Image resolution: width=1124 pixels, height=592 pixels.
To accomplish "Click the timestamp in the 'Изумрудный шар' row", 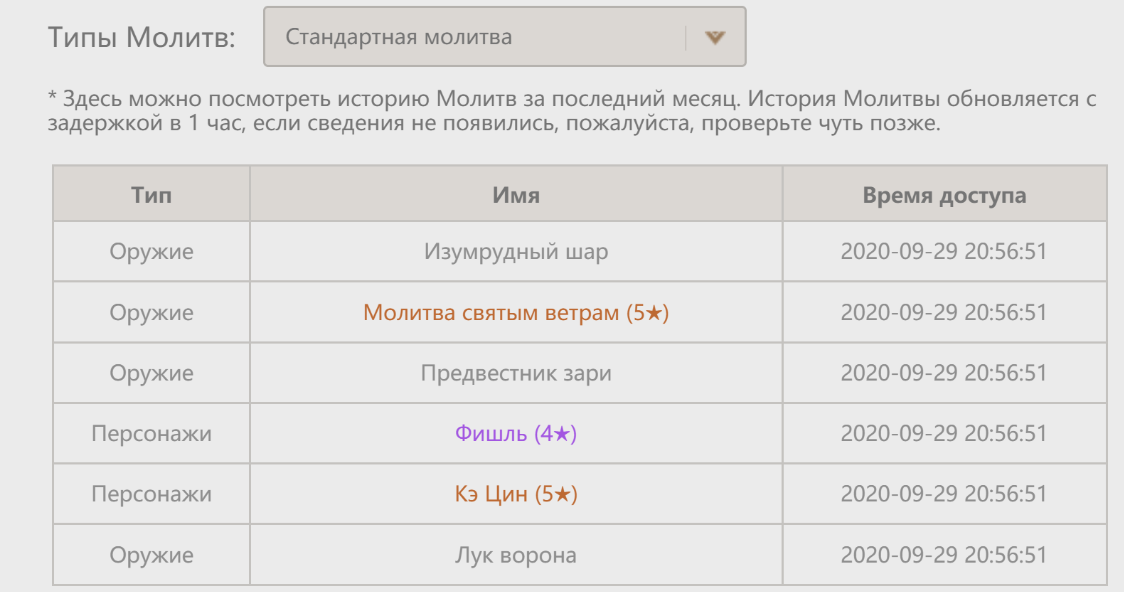I will point(944,252).
